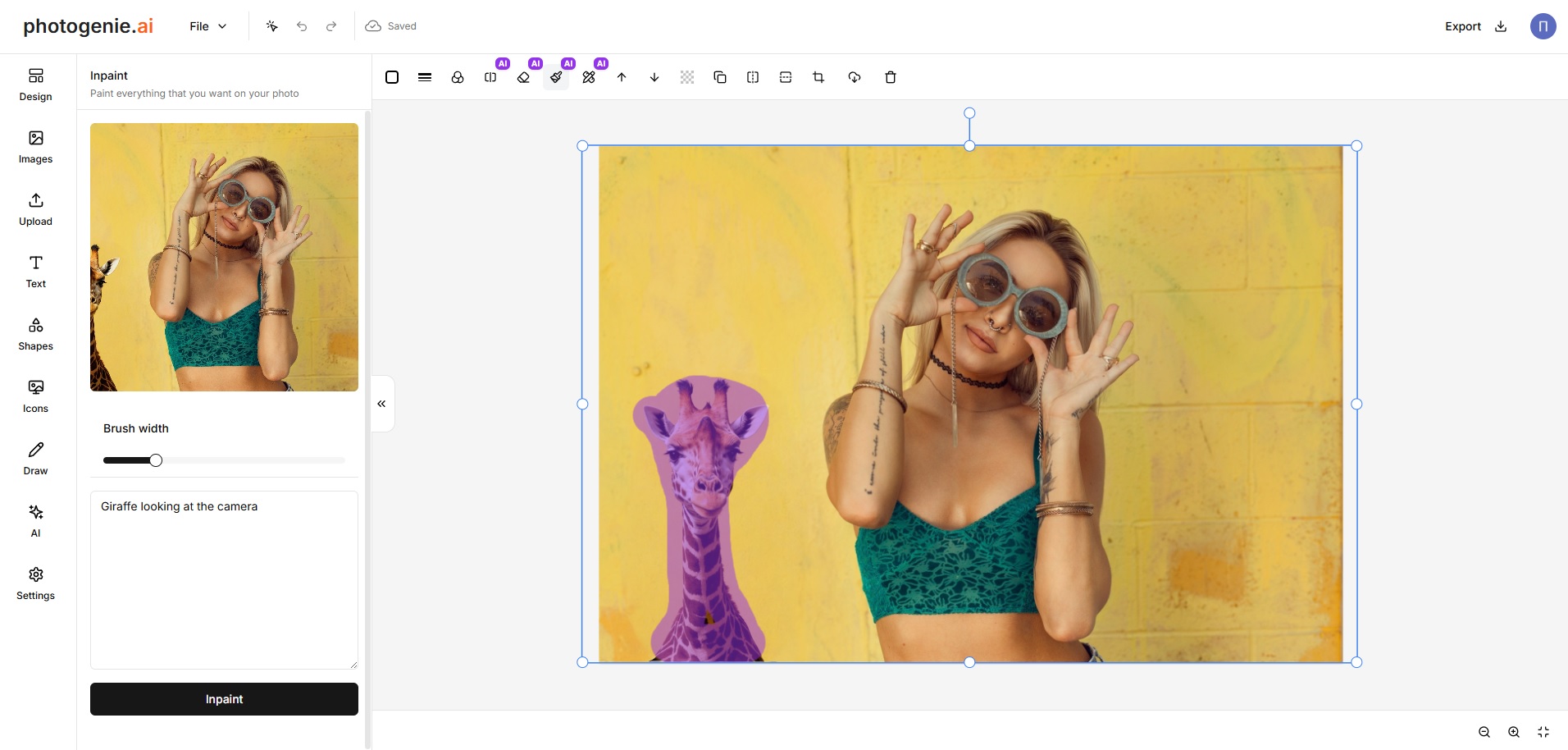Open the File dropdown menu

207,26
